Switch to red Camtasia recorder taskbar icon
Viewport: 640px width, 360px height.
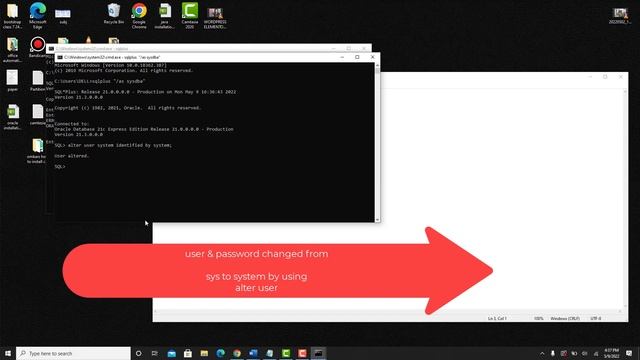pos(302,353)
